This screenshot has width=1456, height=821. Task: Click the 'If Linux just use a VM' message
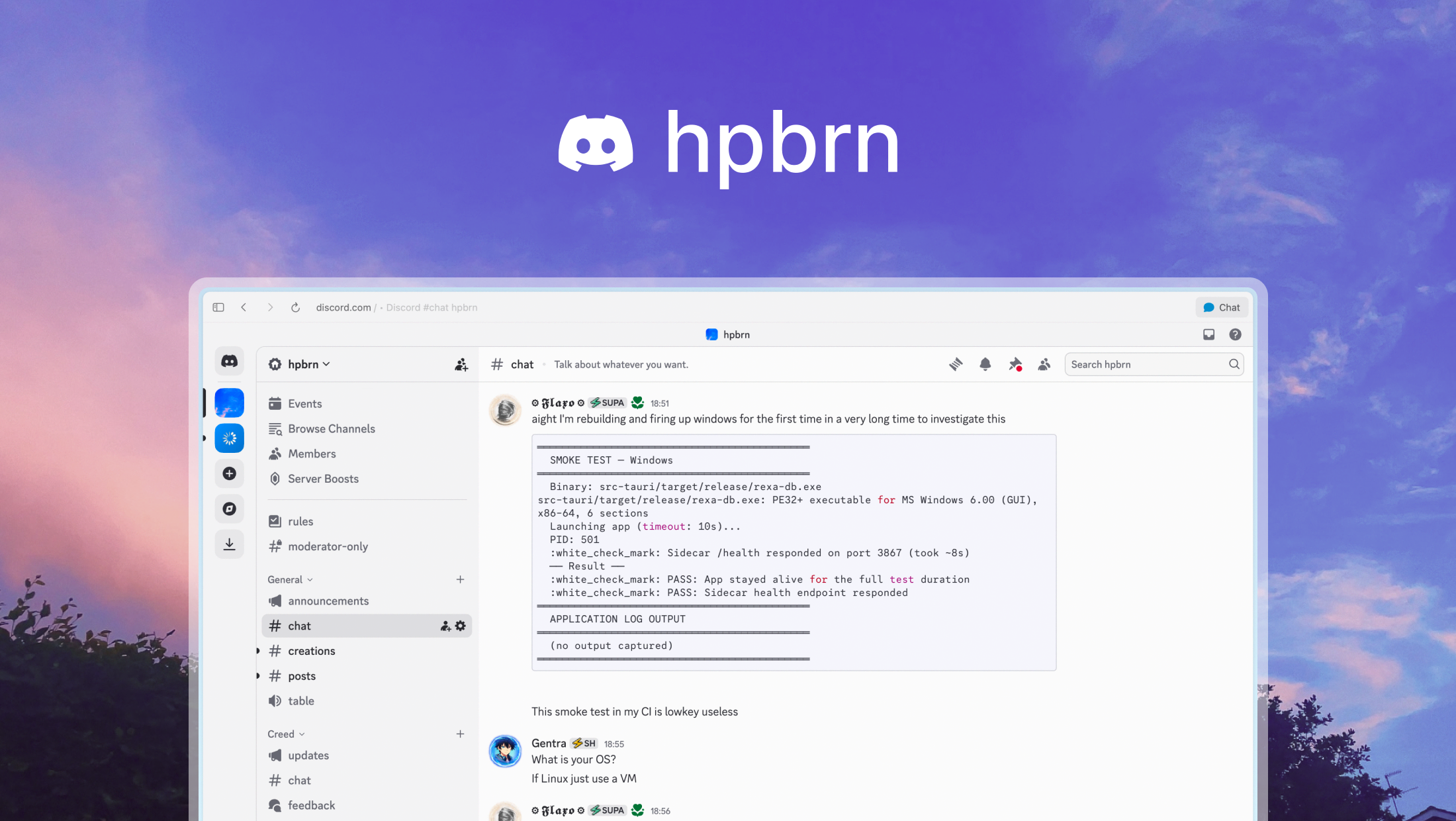pos(584,779)
